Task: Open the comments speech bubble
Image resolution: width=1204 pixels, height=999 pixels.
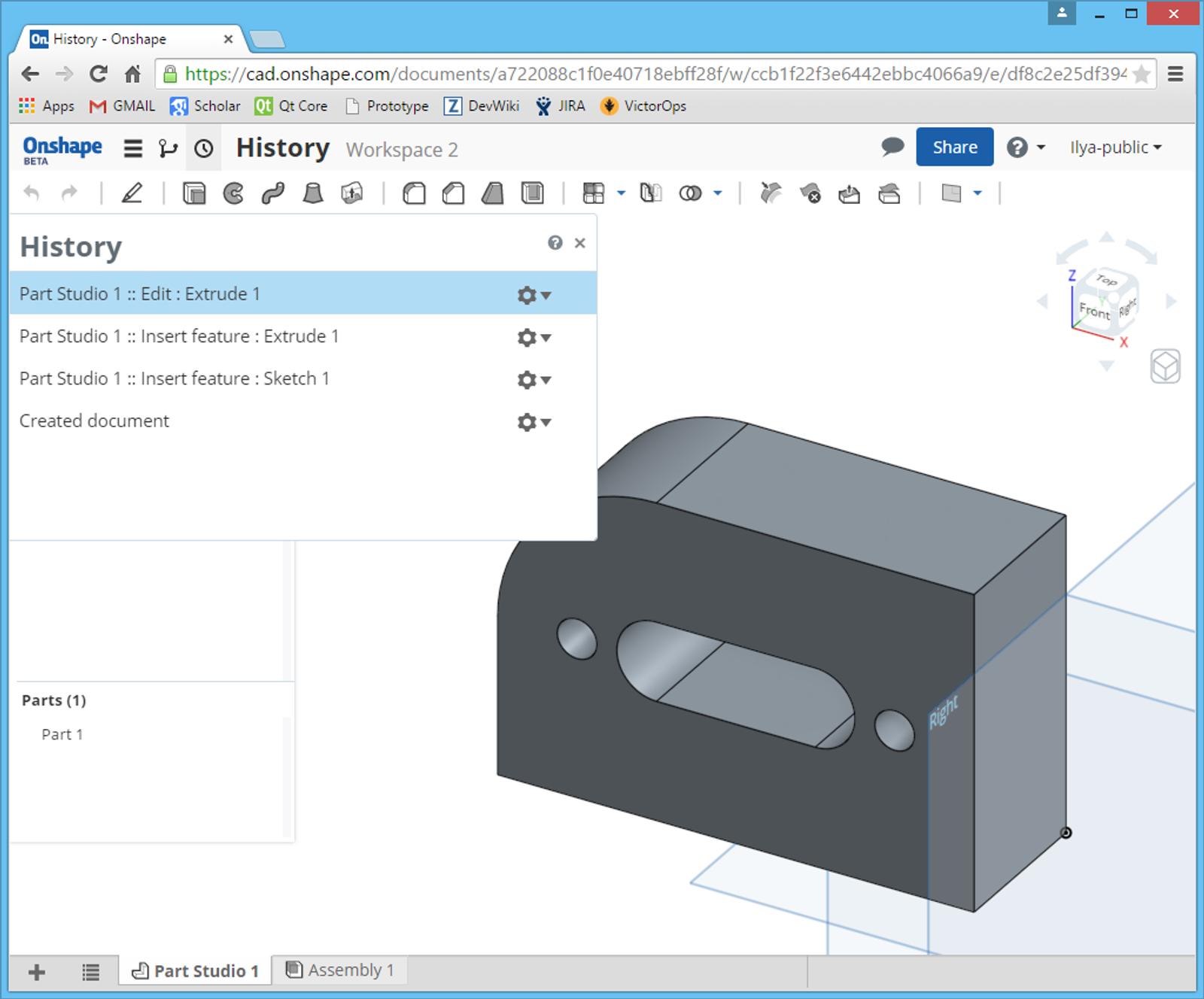Action: coord(892,147)
